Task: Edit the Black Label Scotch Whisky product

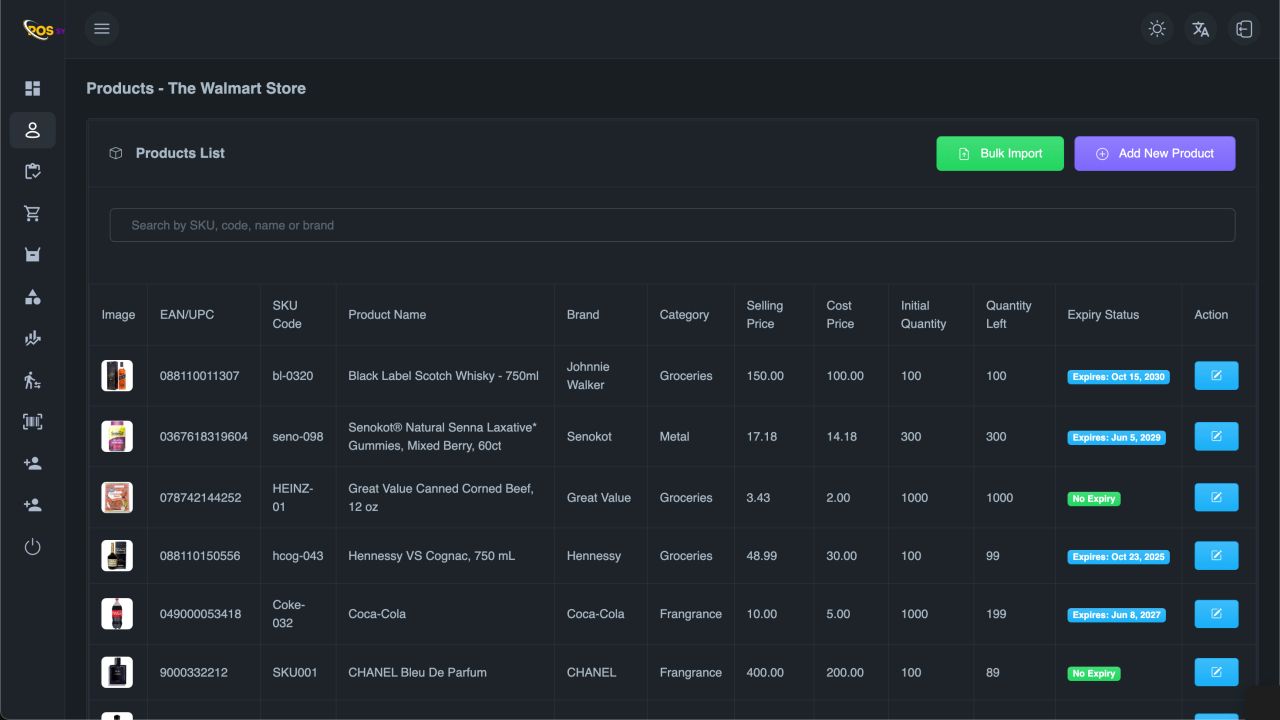Action: coord(1216,376)
